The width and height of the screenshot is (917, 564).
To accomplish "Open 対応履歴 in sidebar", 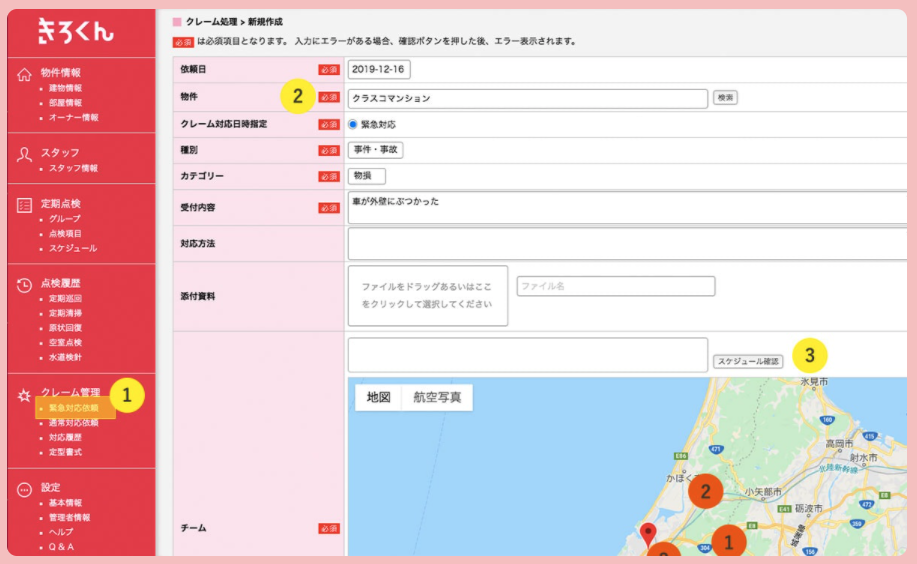I will point(66,437).
